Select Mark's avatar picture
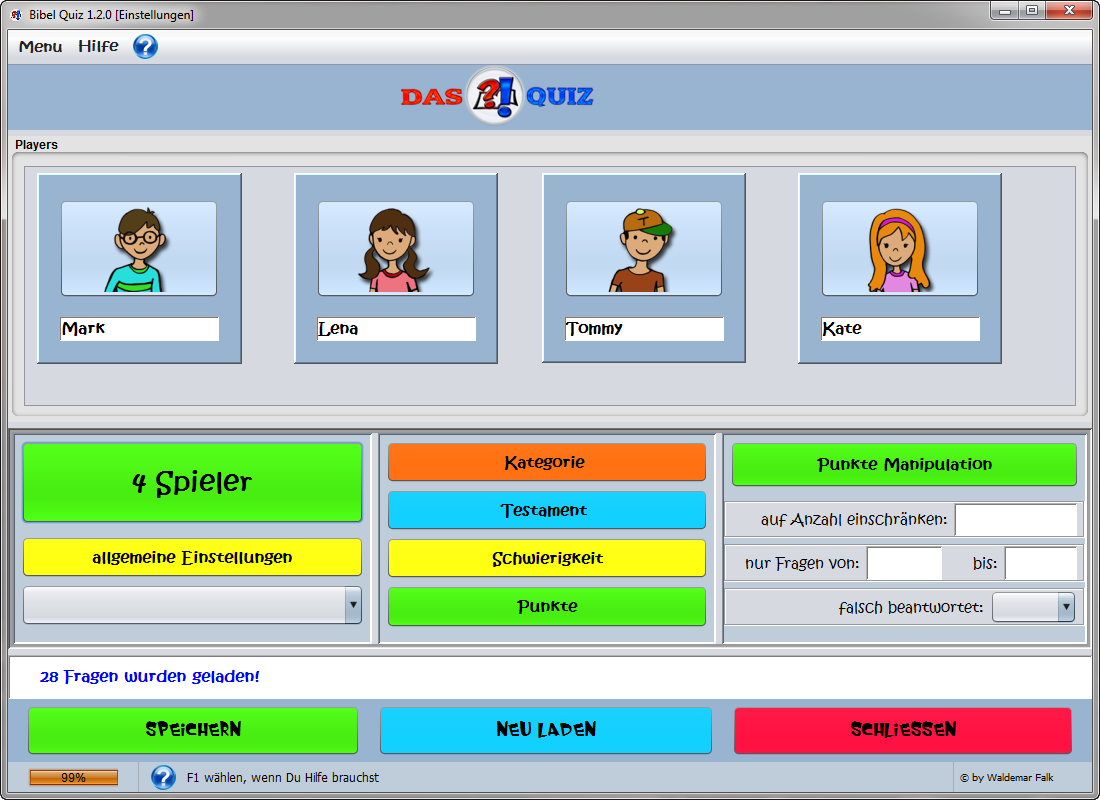The height and width of the screenshot is (800, 1100). pyautogui.click(x=139, y=249)
